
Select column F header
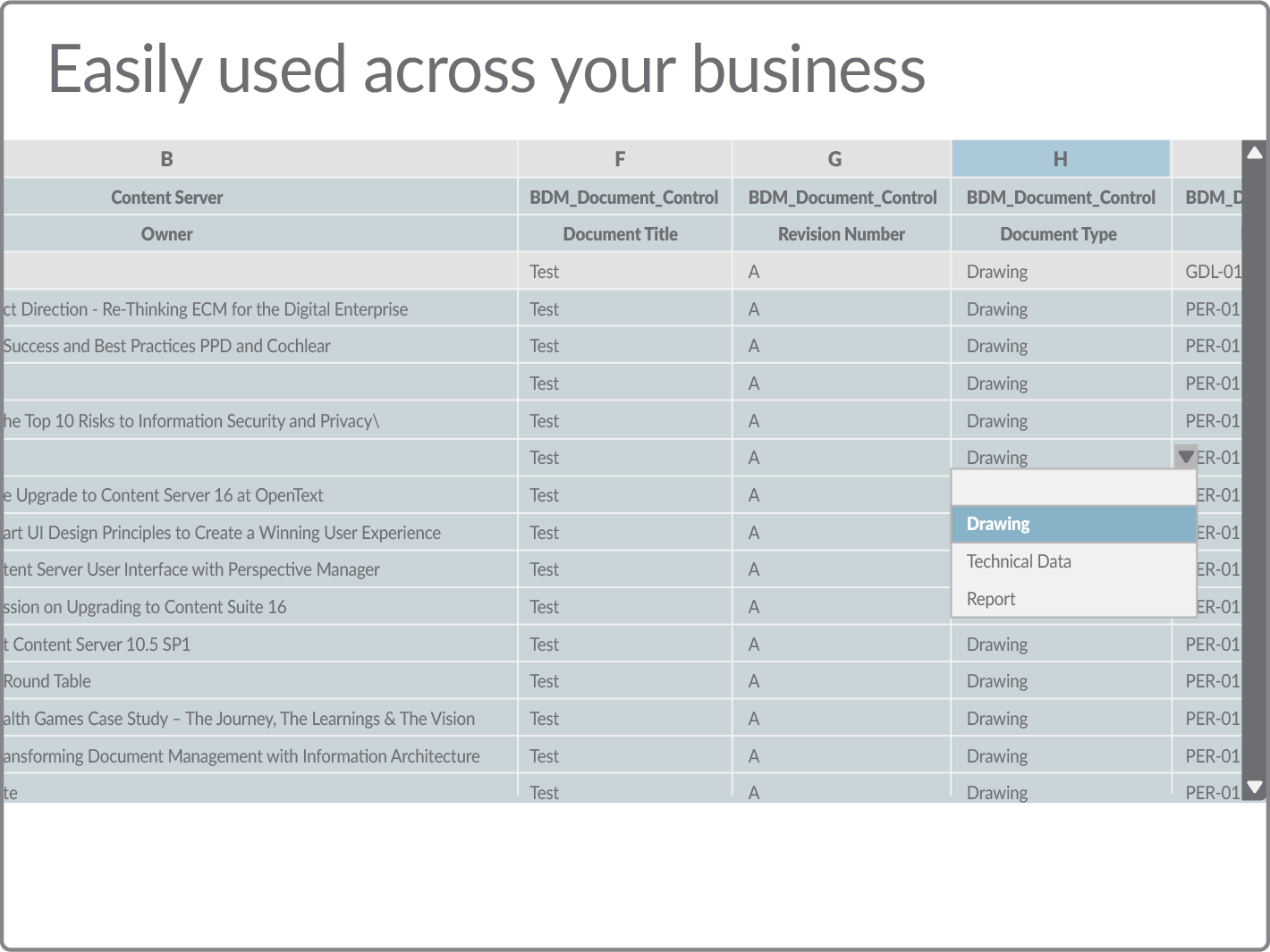click(620, 159)
